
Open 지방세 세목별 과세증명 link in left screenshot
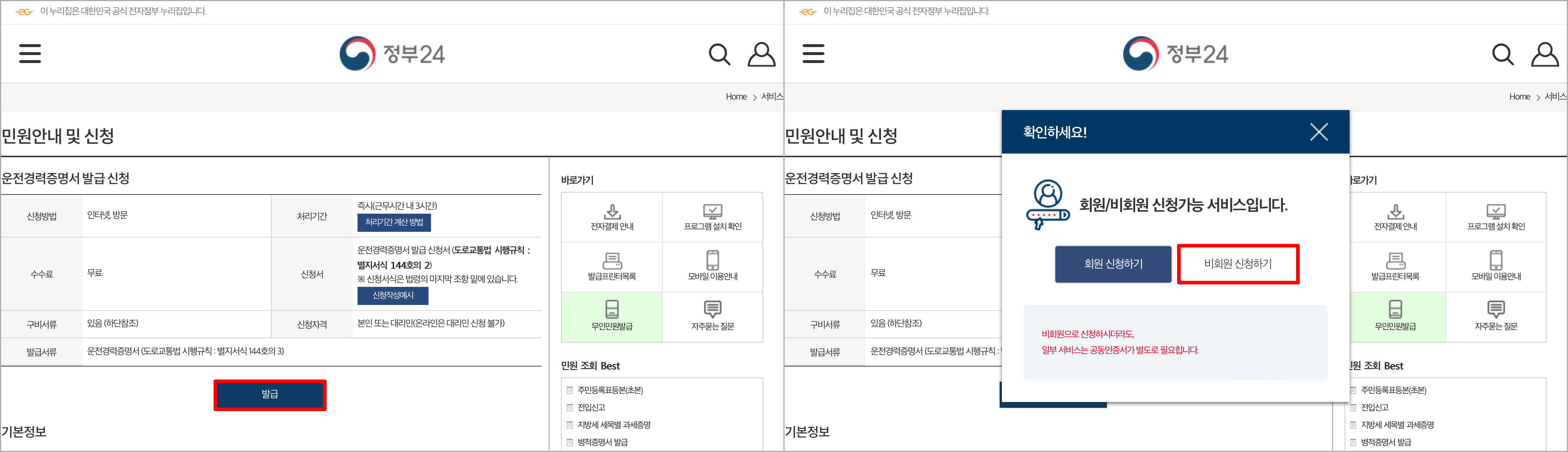pyautogui.click(x=614, y=425)
